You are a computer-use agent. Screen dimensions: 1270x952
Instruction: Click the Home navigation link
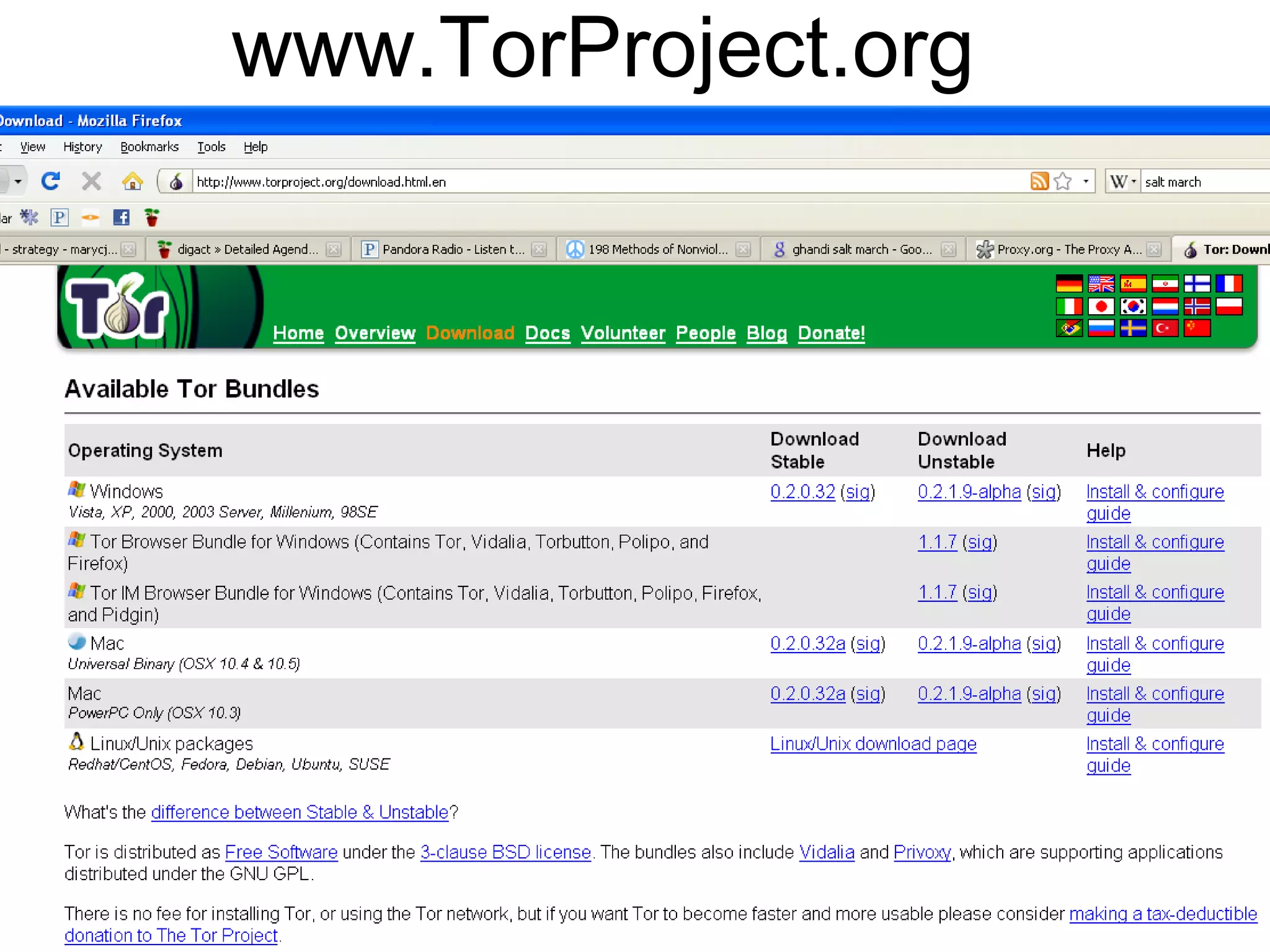tap(298, 333)
